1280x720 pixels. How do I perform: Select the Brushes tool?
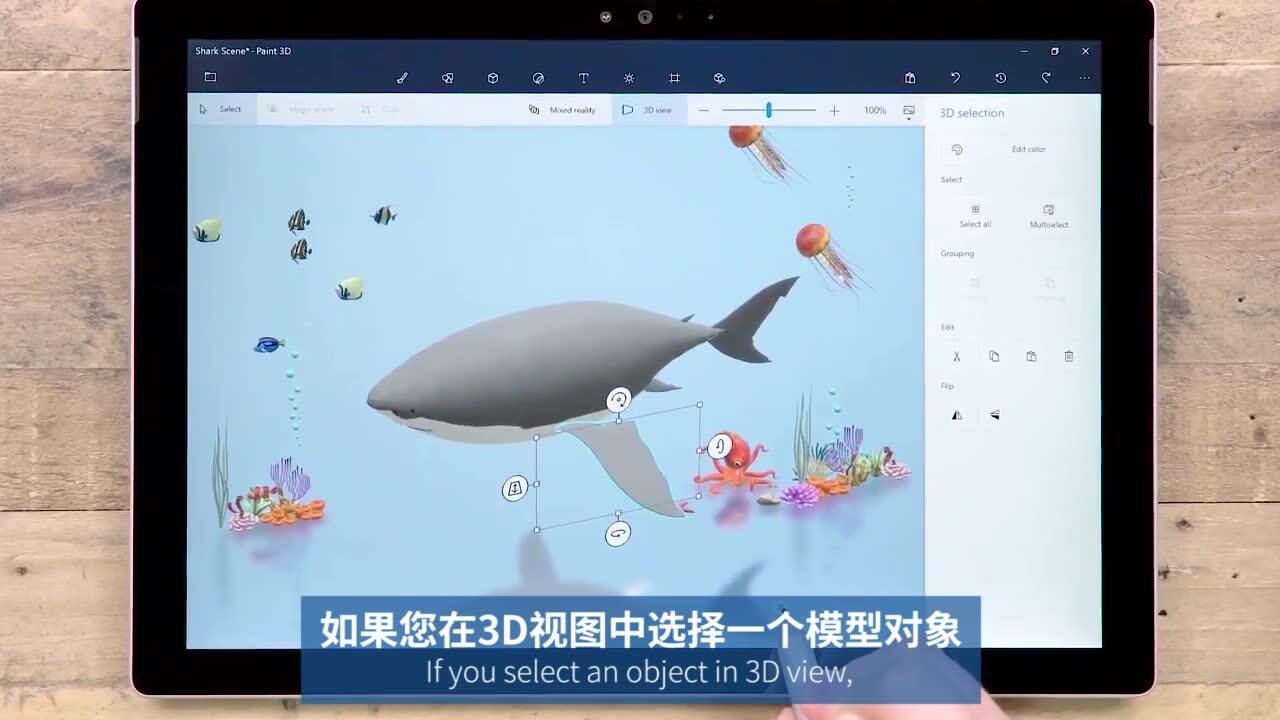tap(402, 77)
